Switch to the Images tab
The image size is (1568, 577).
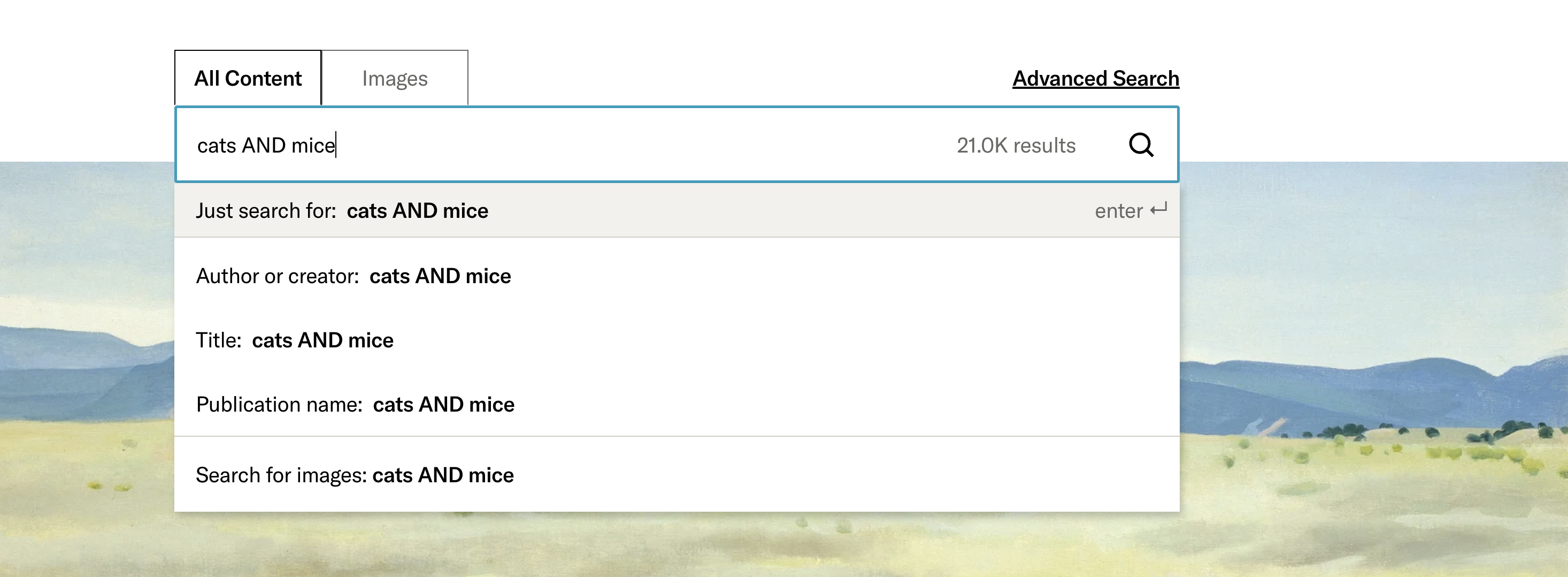tap(395, 79)
